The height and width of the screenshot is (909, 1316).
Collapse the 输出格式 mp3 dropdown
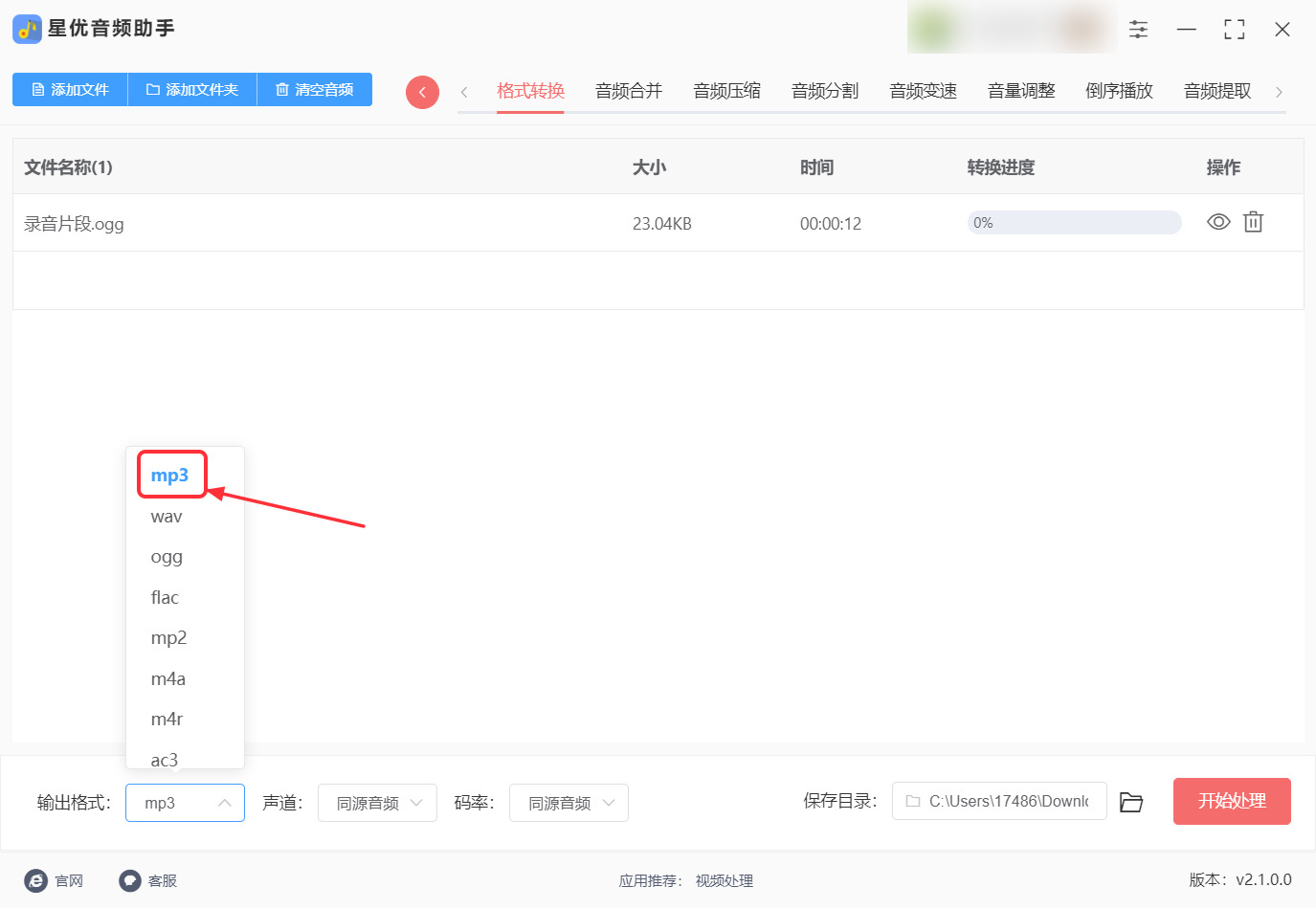point(185,803)
